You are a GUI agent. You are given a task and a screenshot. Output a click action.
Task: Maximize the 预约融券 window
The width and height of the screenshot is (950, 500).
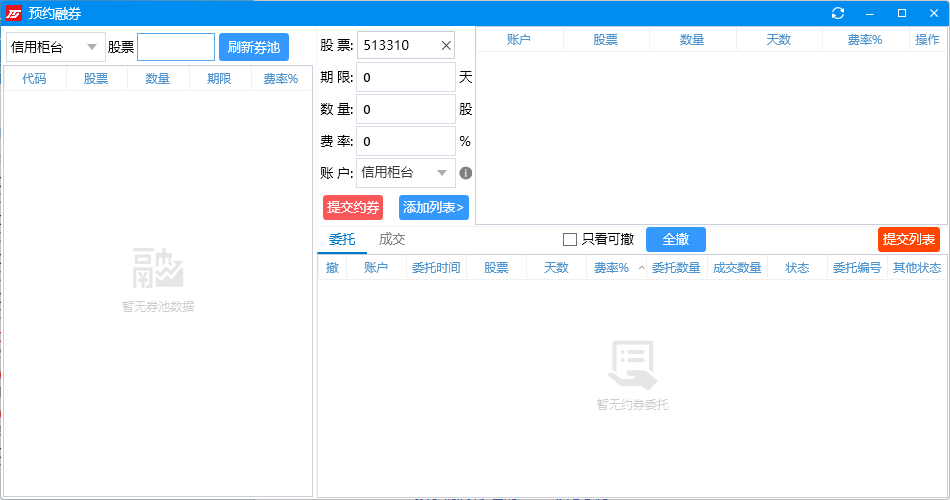902,13
